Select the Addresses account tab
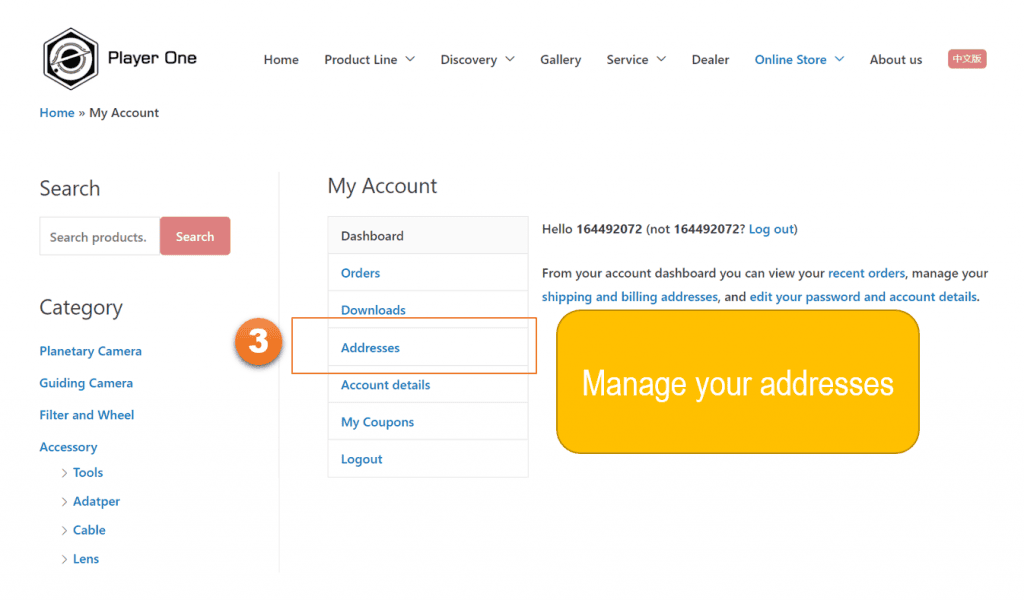Screen dimensions: 1024x600 click(370, 348)
